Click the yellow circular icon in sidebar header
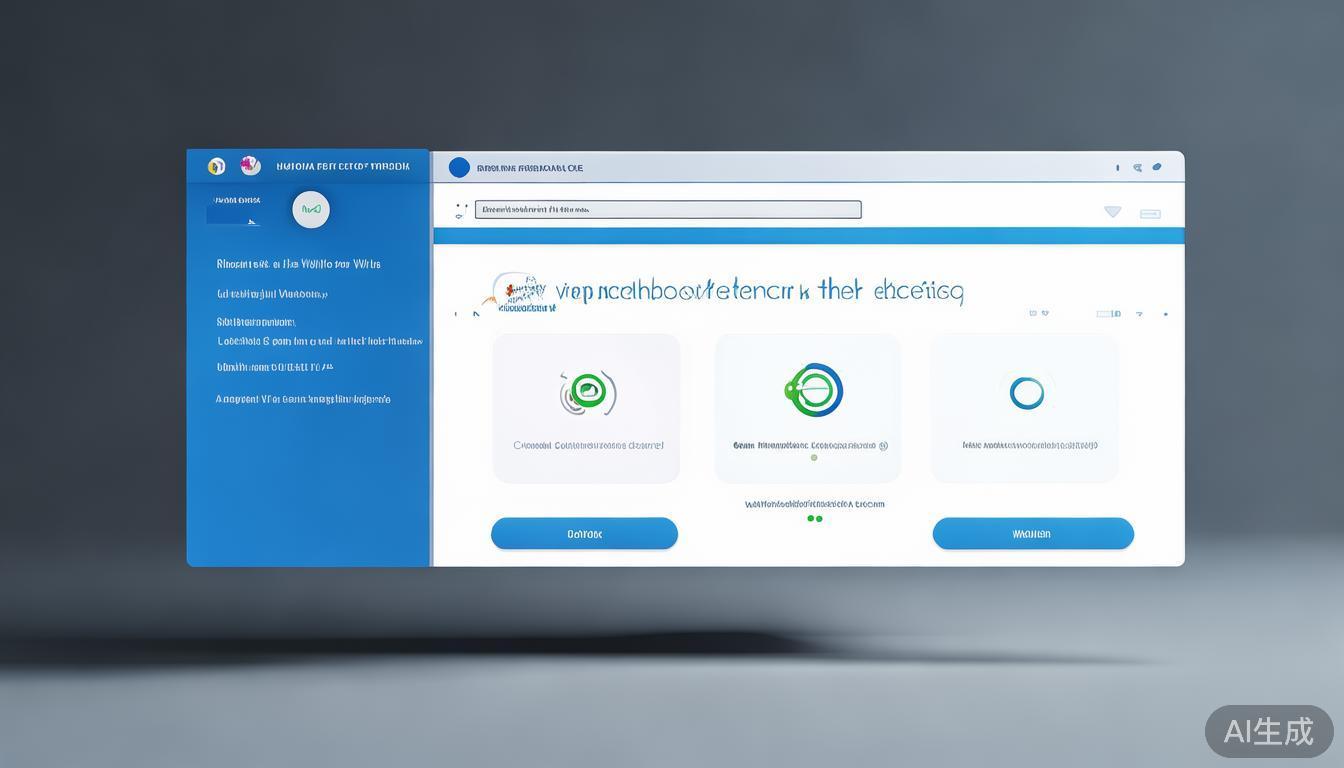The image size is (1344, 768). [216, 166]
